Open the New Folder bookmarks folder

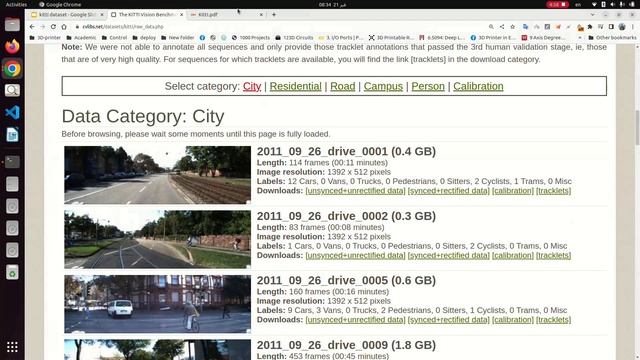point(178,38)
